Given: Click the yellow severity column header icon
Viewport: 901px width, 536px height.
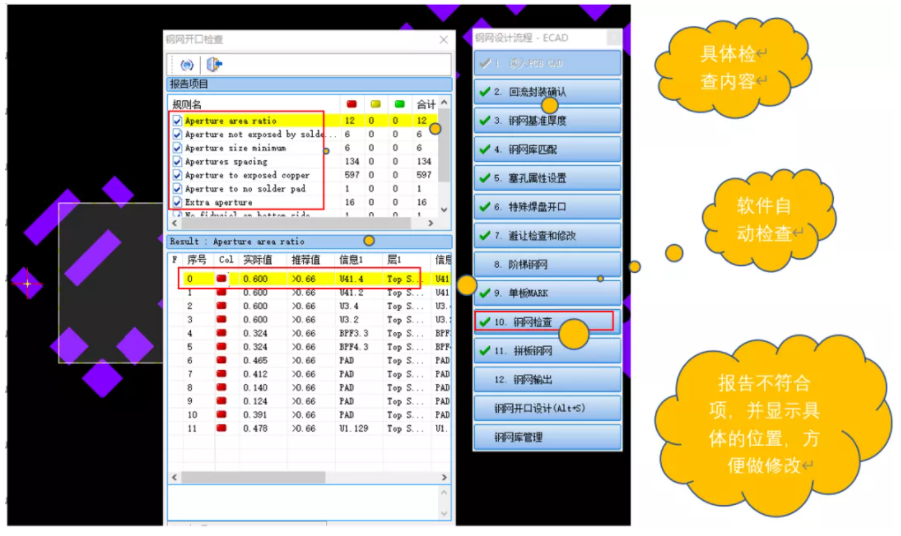Looking at the screenshot, I should 376,104.
